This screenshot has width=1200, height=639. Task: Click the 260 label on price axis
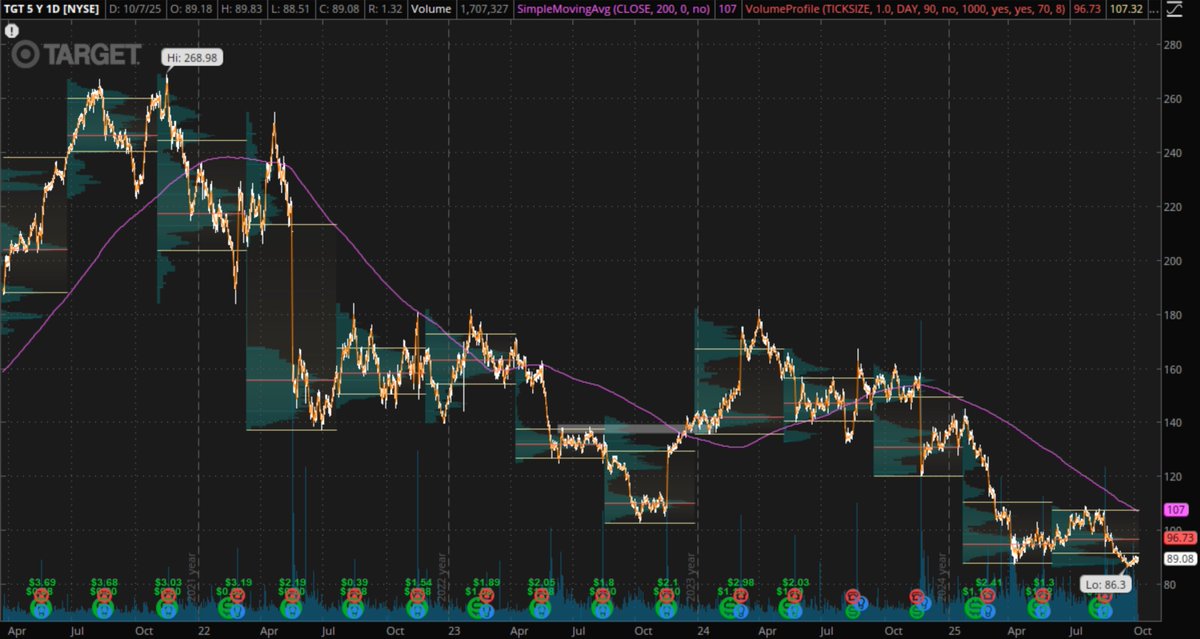pos(1172,99)
